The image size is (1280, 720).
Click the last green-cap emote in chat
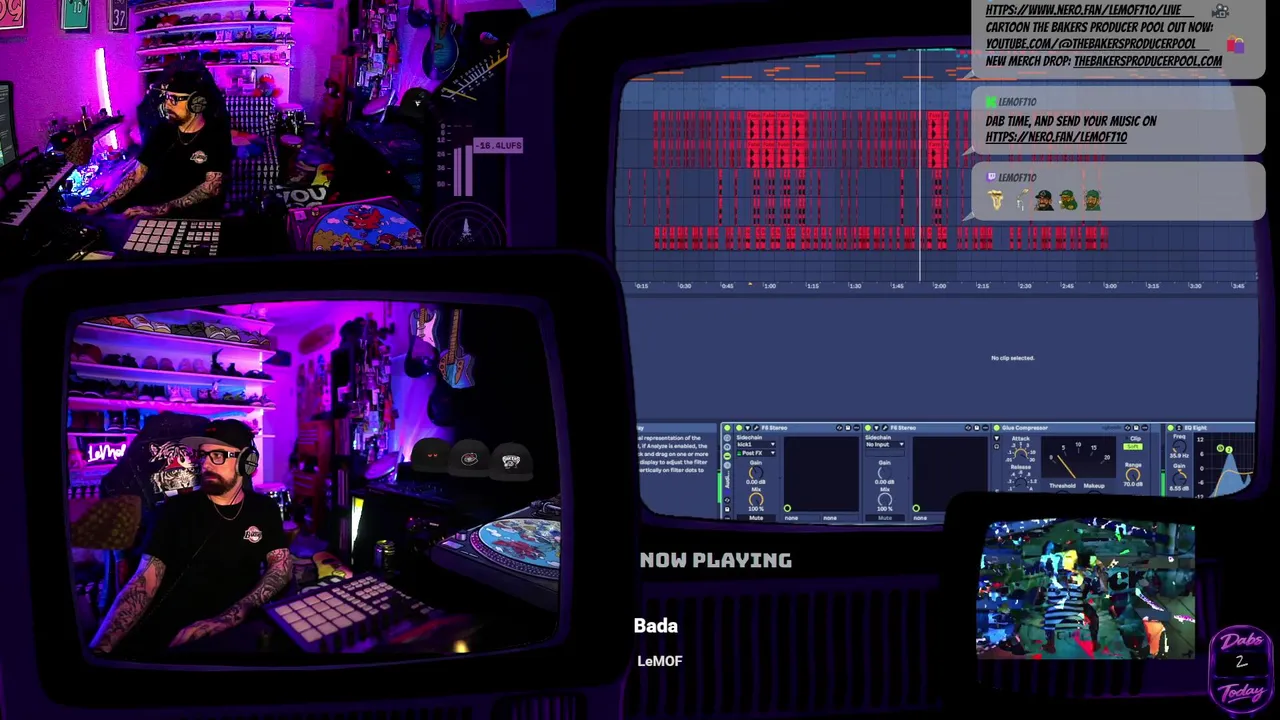tap(1091, 200)
